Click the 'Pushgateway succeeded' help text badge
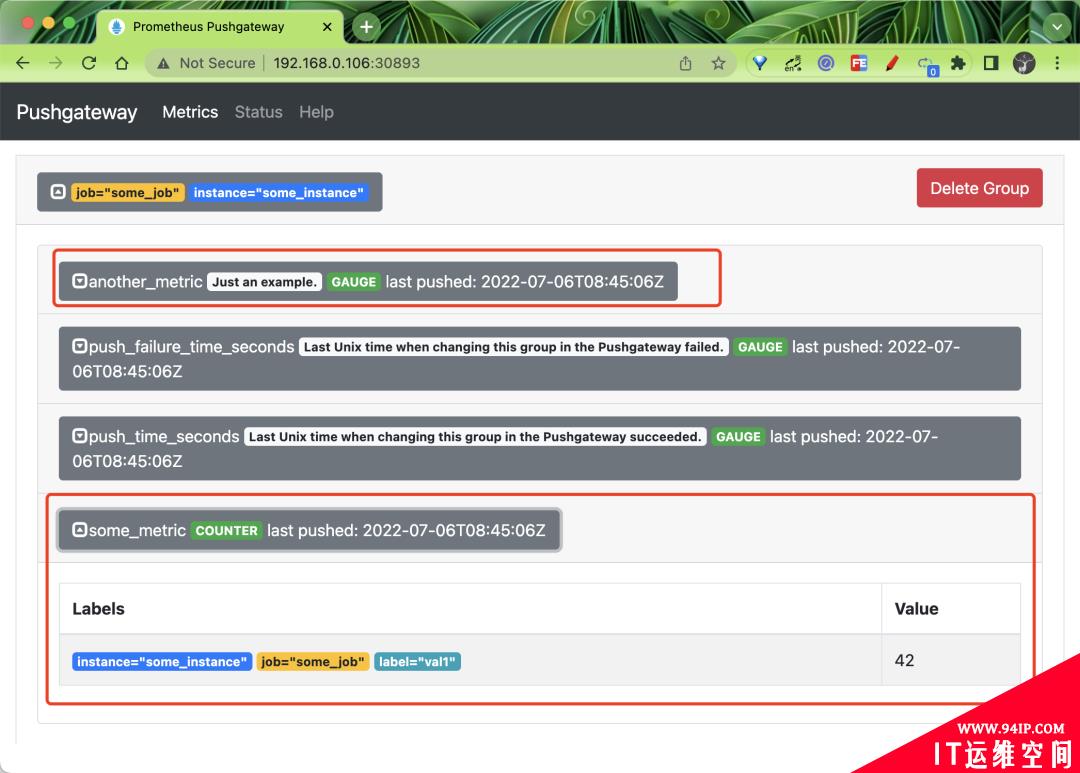This screenshot has height=773, width=1080. tap(475, 437)
